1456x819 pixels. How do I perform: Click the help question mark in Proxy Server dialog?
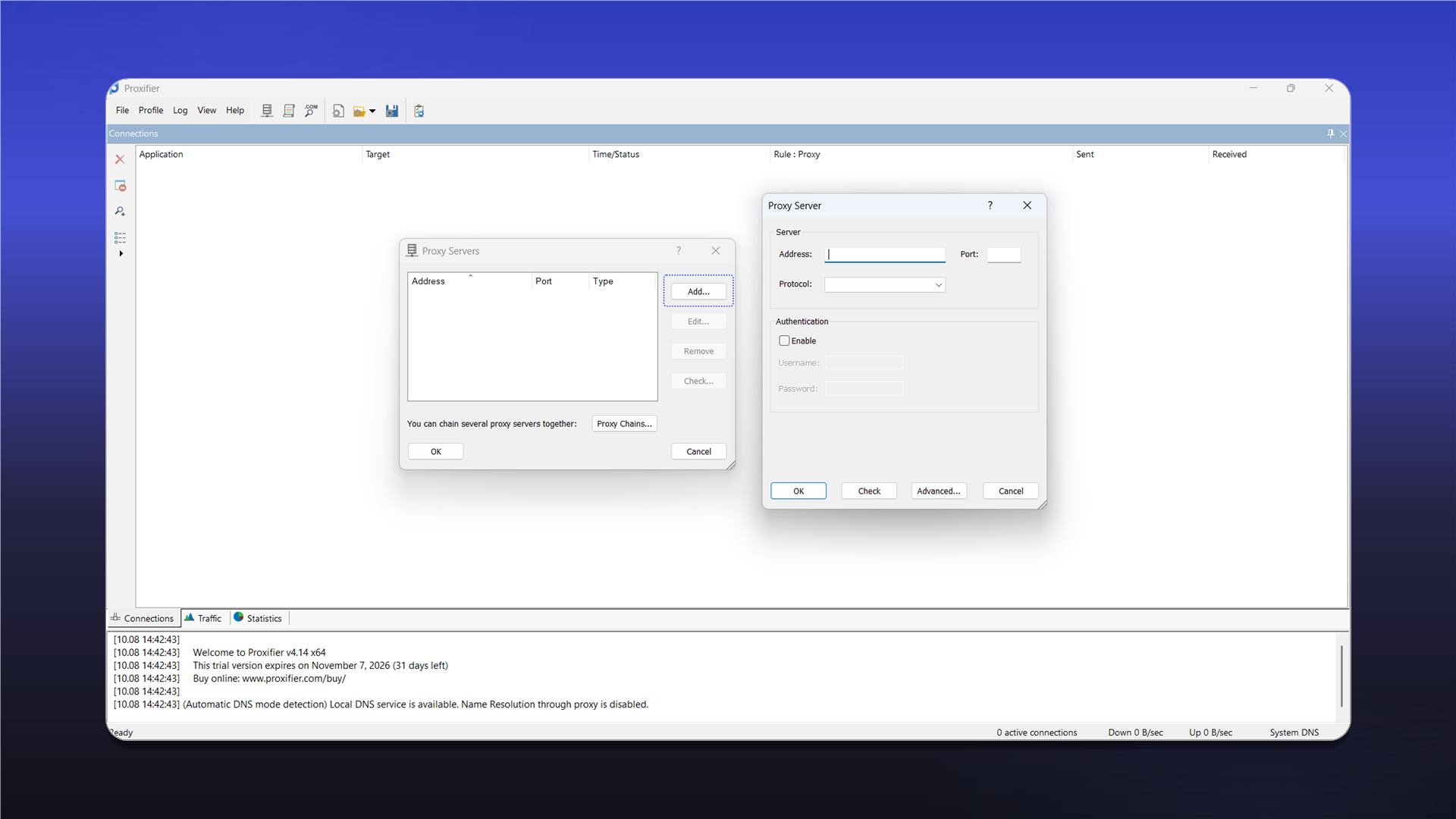coord(990,206)
